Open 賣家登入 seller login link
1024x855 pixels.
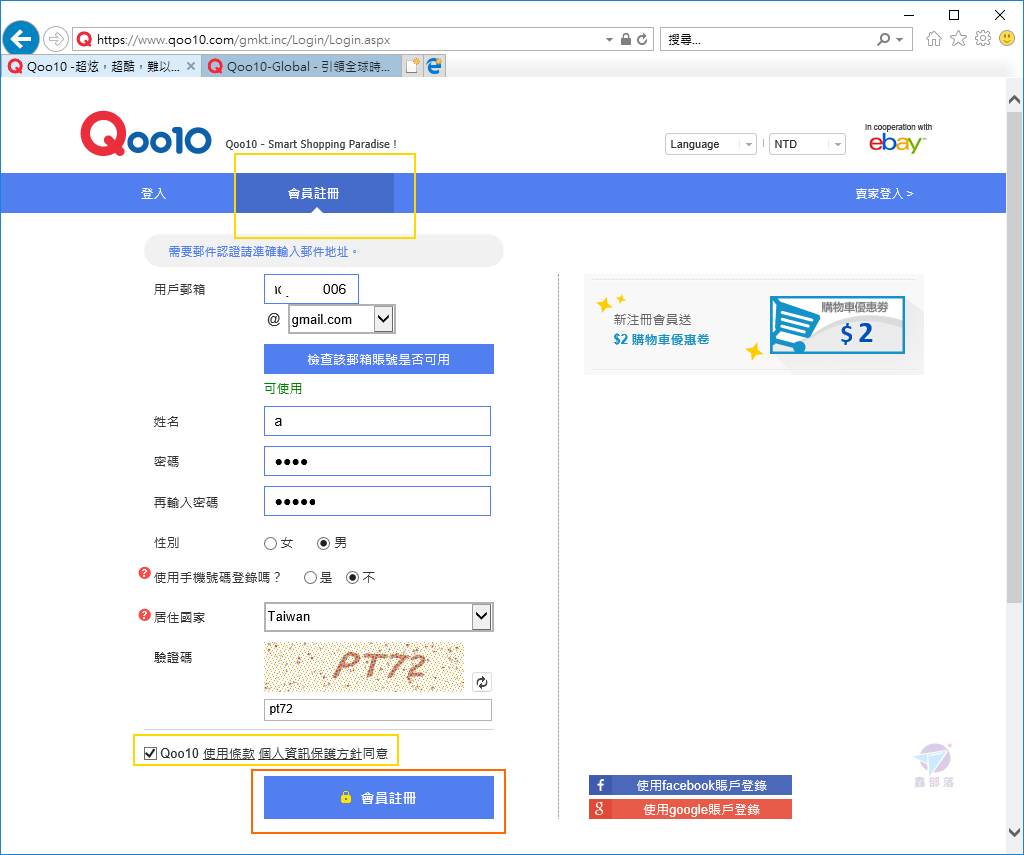click(x=884, y=193)
